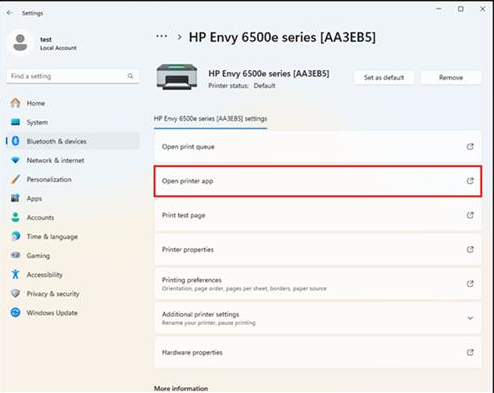Click the Network wifi icon
494x393 pixels.
tap(15, 160)
